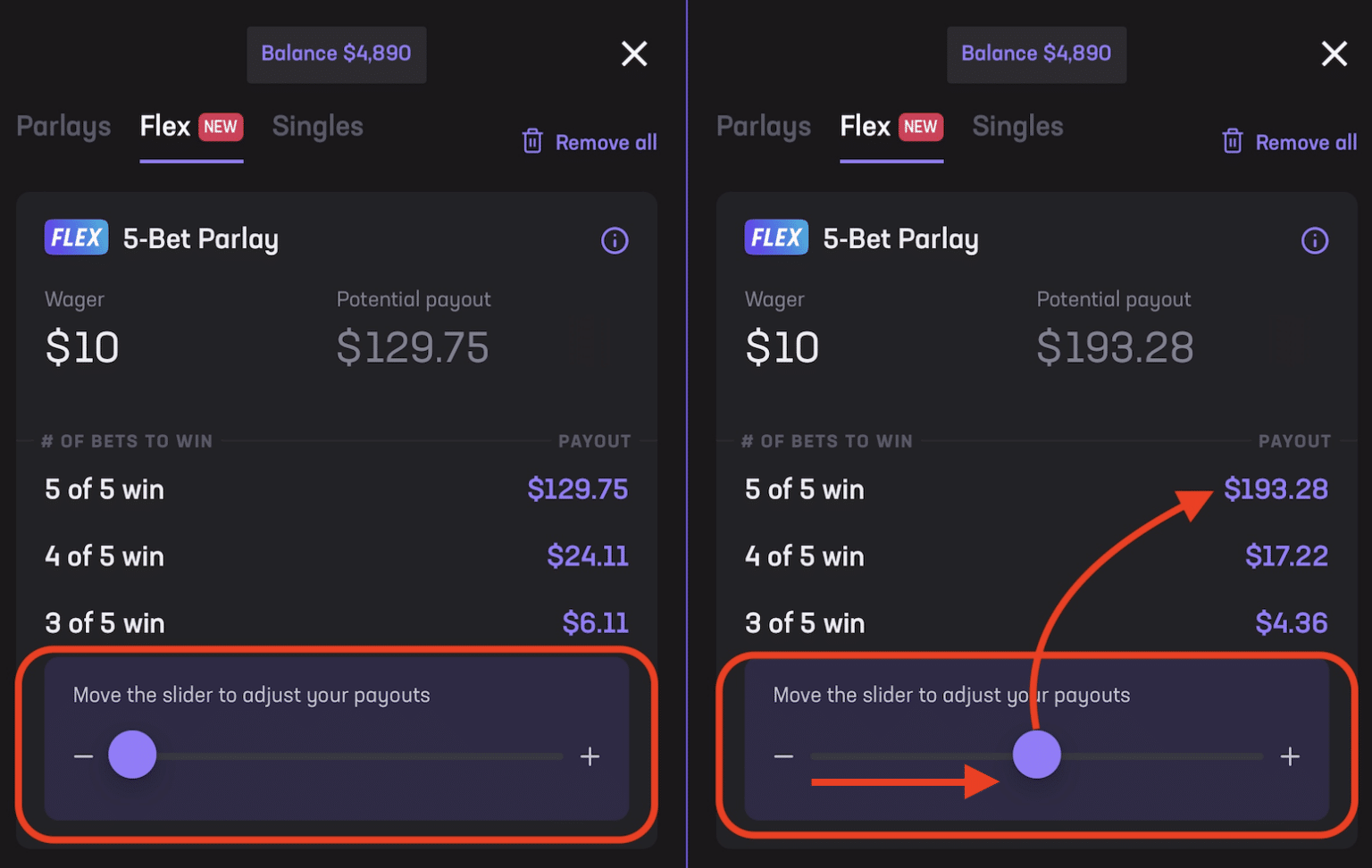Click the right payout slider handle

[1036, 755]
